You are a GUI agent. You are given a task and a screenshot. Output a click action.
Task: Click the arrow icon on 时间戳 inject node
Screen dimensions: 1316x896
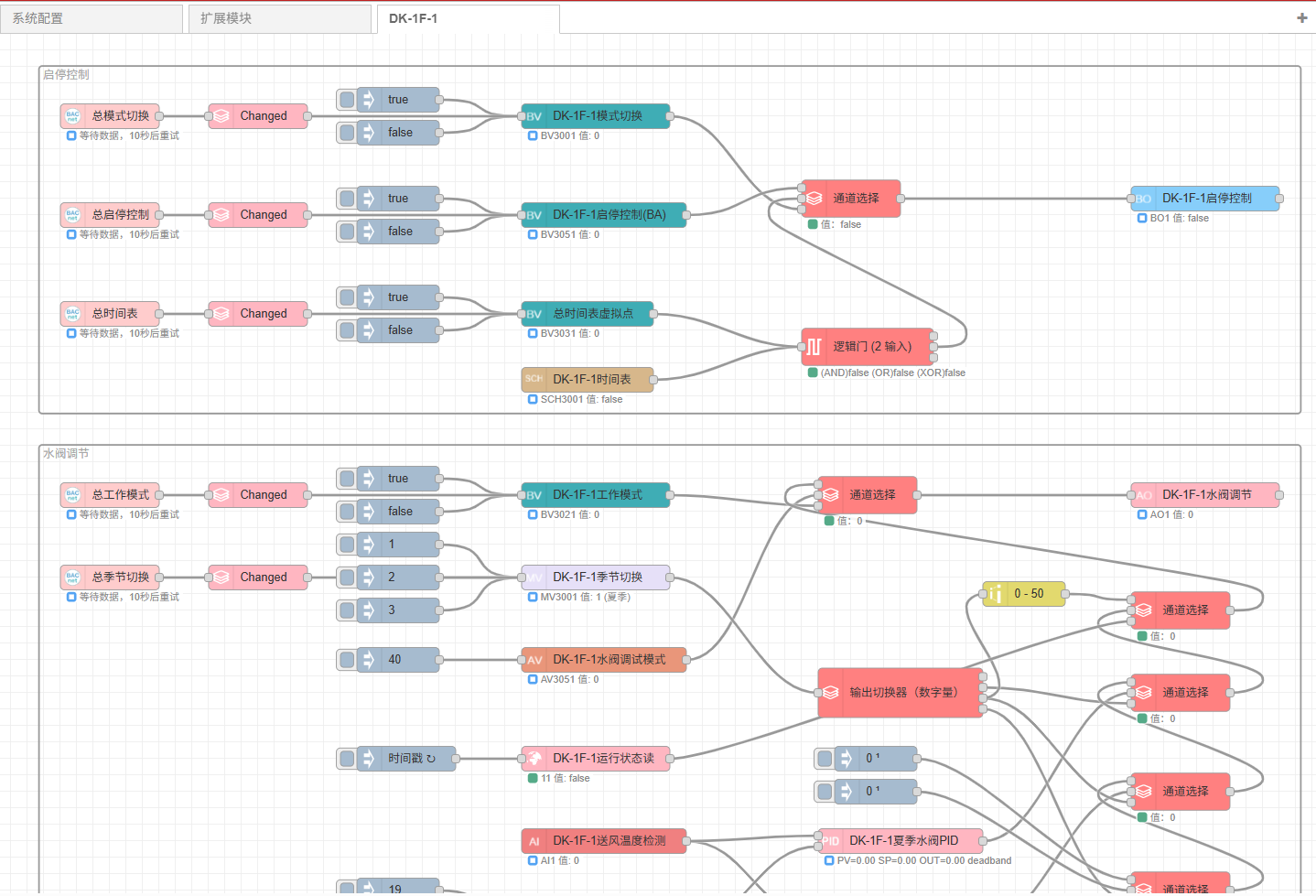[x=369, y=759]
